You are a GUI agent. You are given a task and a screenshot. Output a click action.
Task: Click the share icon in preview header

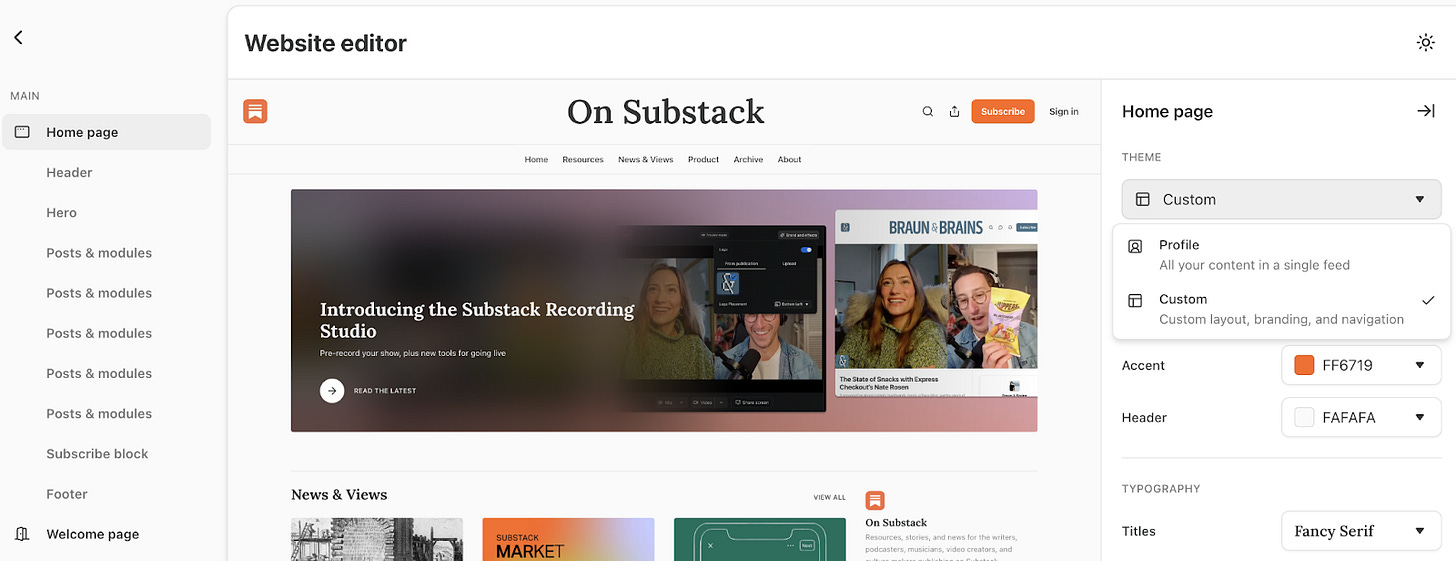[954, 111]
